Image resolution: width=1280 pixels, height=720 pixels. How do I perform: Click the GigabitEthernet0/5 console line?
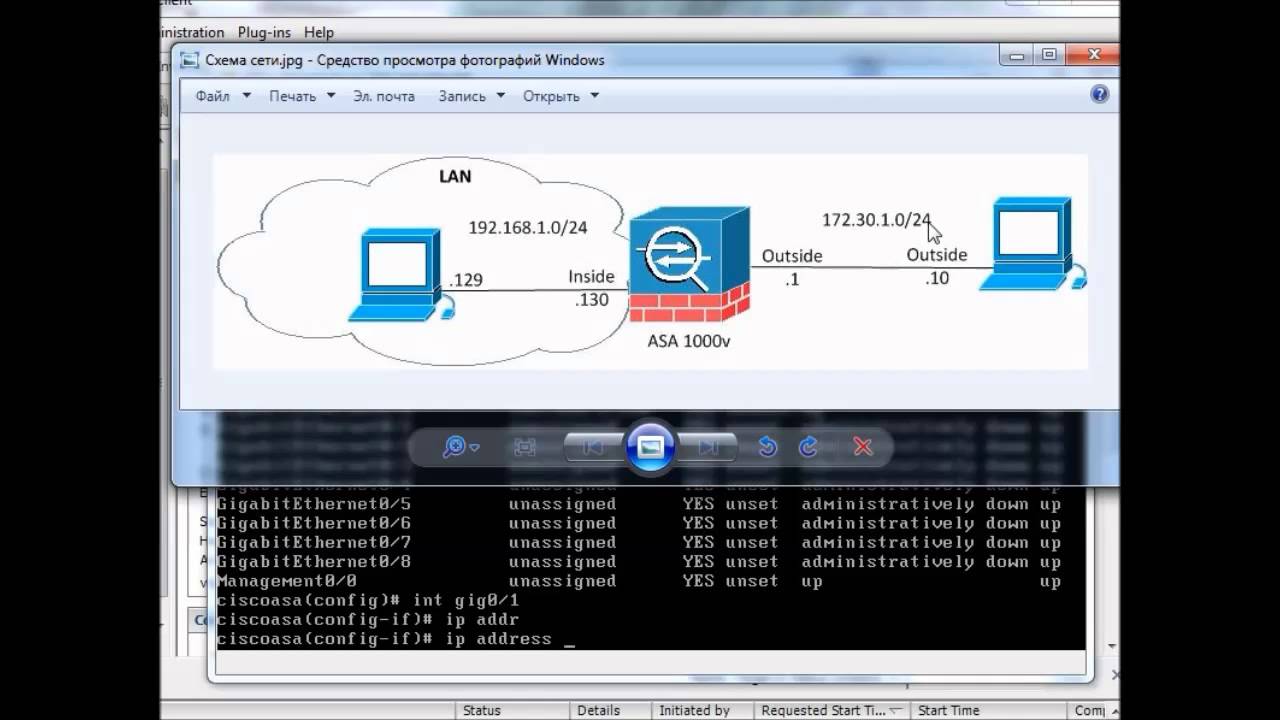(639, 504)
